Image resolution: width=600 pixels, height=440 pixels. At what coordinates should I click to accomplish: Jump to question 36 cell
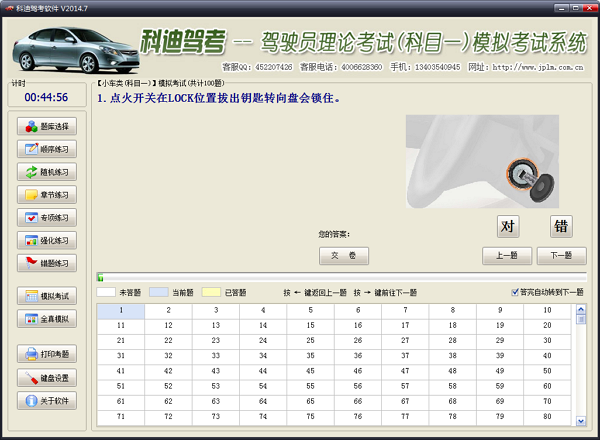(358, 357)
